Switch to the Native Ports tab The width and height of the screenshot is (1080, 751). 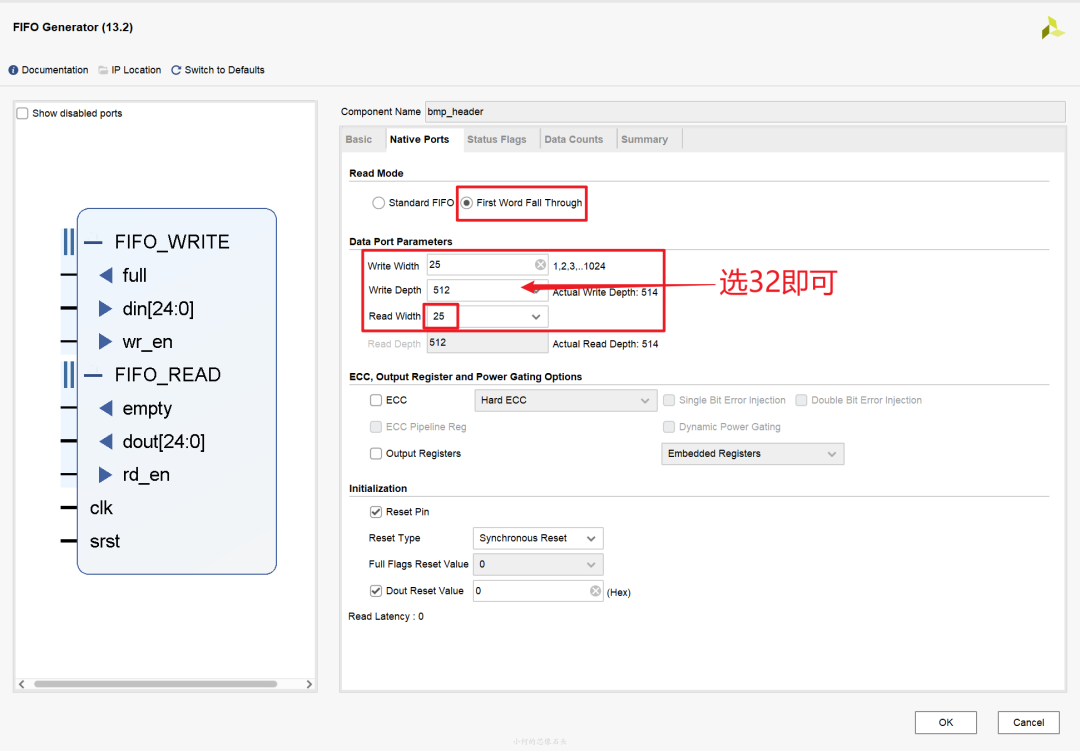point(419,140)
